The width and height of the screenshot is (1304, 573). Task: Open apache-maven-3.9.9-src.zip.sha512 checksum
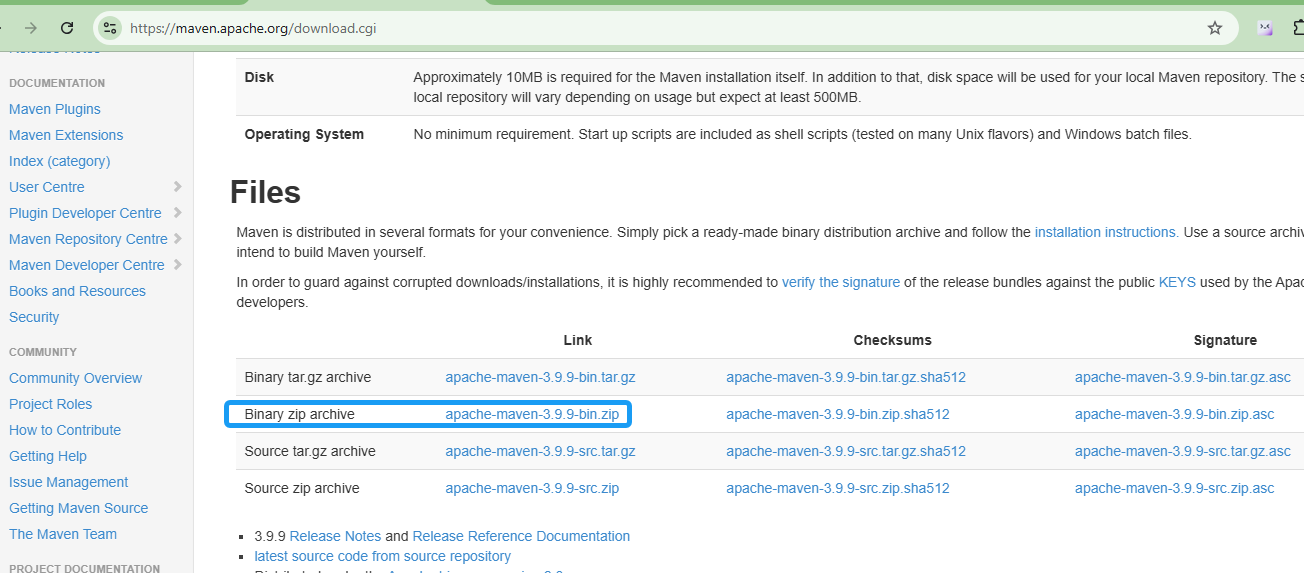(x=838, y=488)
